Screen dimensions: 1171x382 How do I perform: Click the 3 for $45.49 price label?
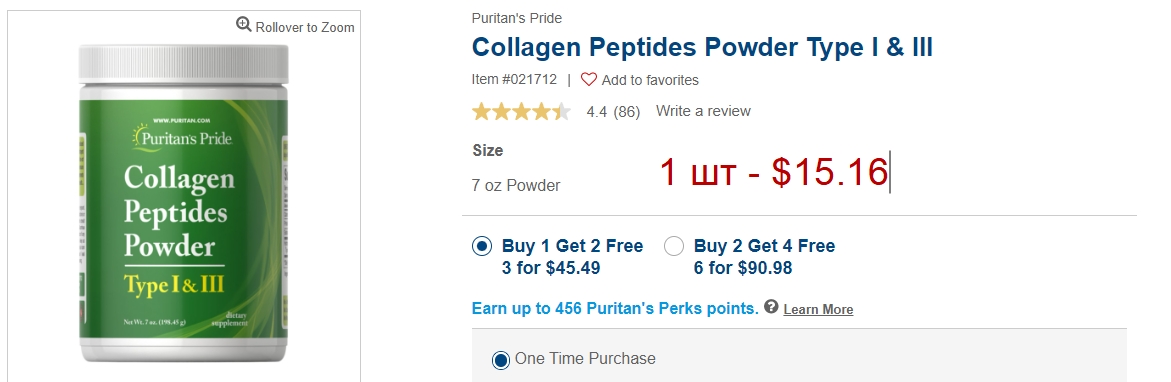pyautogui.click(x=551, y=268)
